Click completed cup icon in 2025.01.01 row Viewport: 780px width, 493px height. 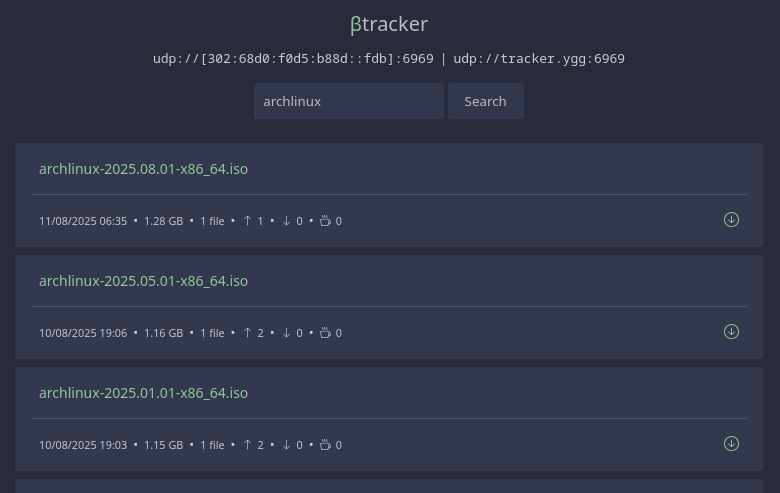click(x=325, y=444)
